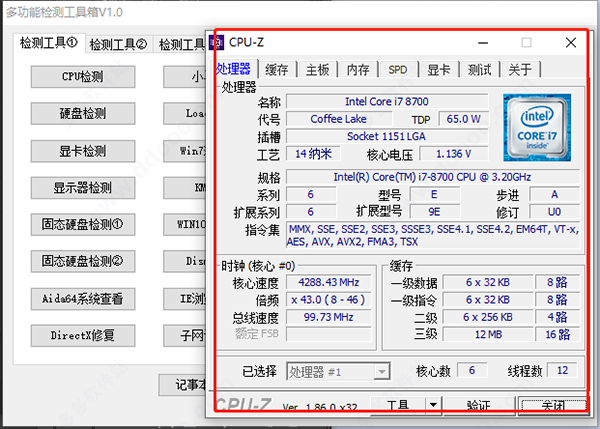The width and height of the screenshot is (600, 429).
Task: Open the 处理器 #1 selection dropdown
Action: [x=338, y=372]
